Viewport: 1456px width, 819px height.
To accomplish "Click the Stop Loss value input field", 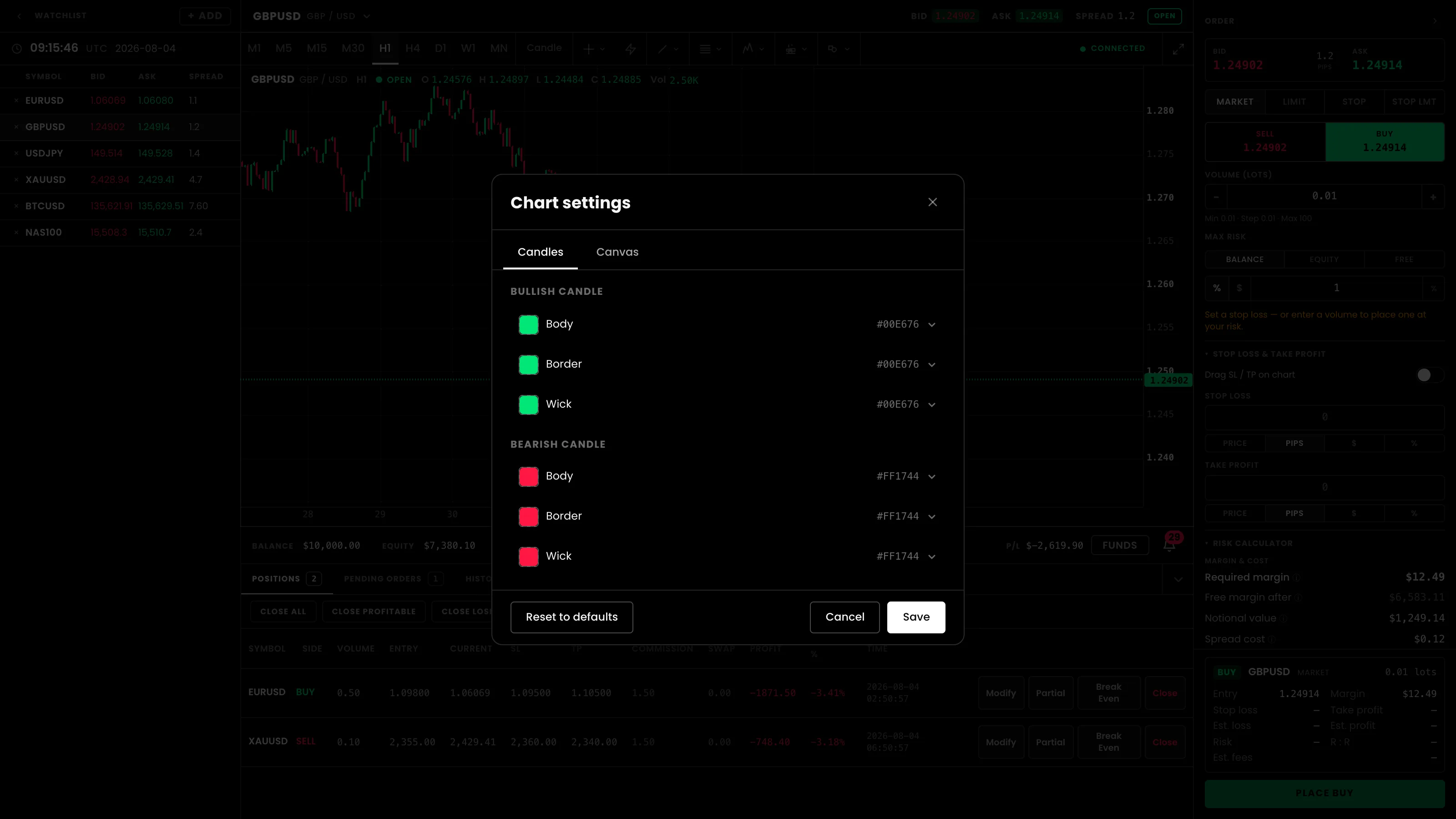I will tap(1325, 417).
